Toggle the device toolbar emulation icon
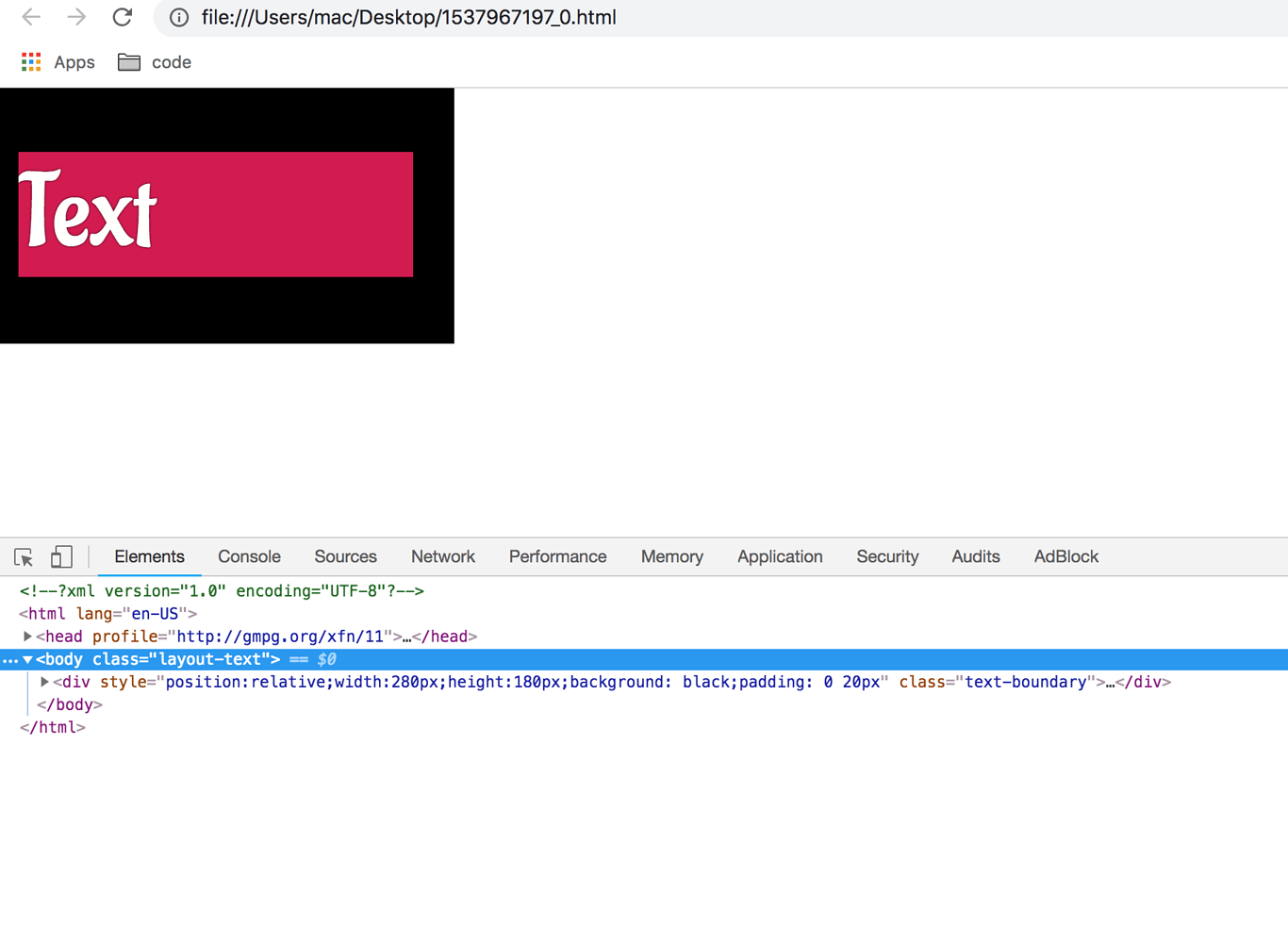Screen dimensions: 1288x943 pos(60,557)
